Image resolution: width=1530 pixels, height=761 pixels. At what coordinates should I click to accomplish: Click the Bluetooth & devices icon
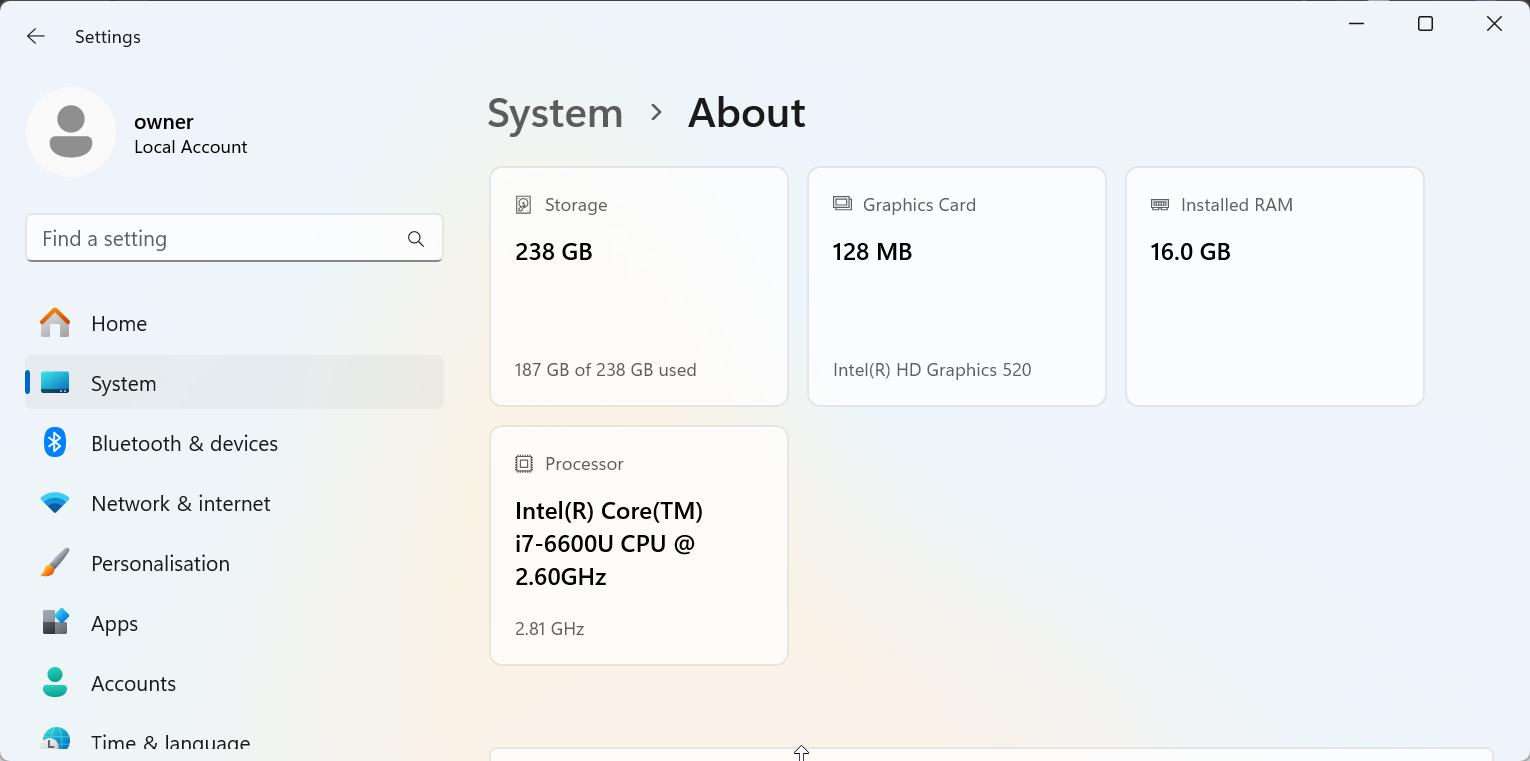tap(55, 443)
